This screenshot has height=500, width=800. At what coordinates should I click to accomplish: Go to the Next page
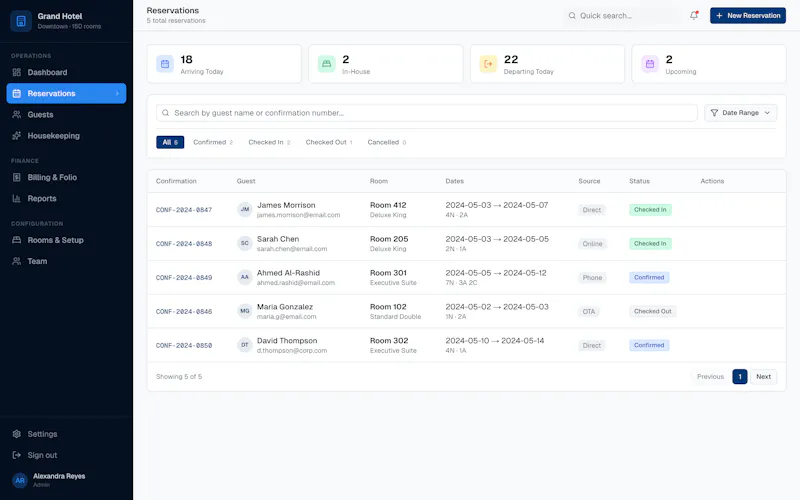pyautogui.click(x=763, y=377)
